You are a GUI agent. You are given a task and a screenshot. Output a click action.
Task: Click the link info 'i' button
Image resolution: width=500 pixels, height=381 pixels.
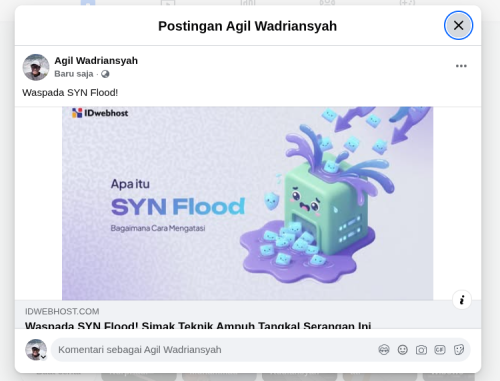tap(462, 300)
